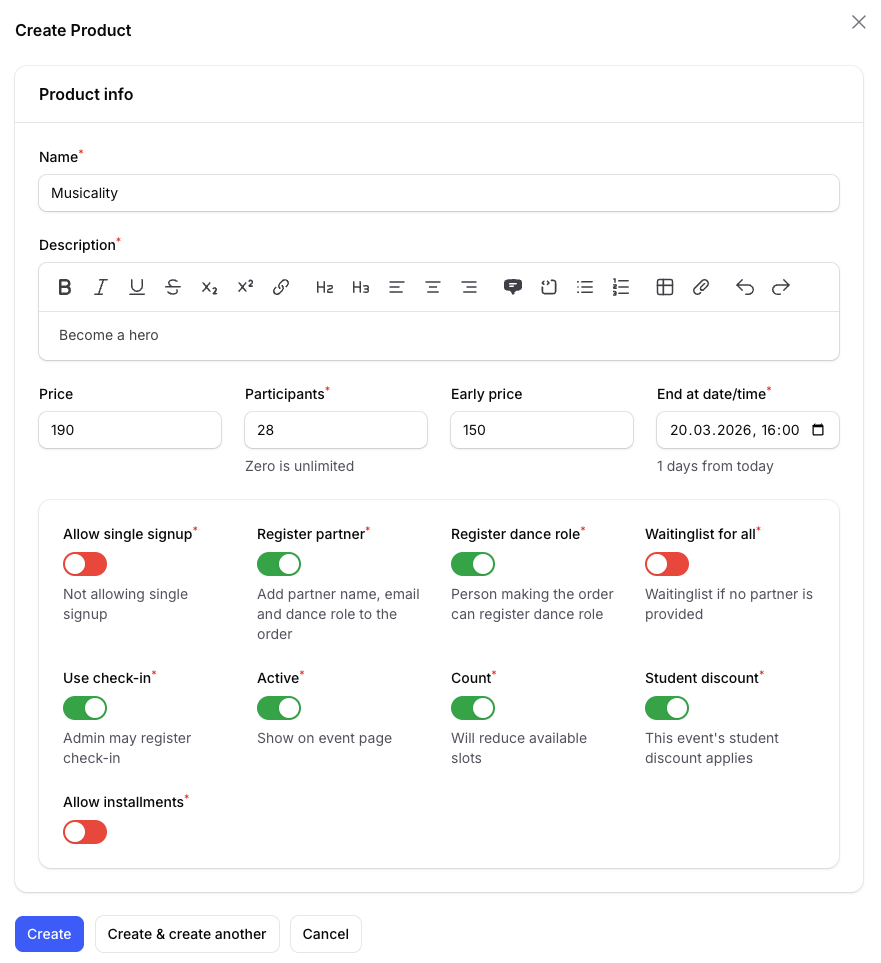Center align the description text

tap(433, 287)
